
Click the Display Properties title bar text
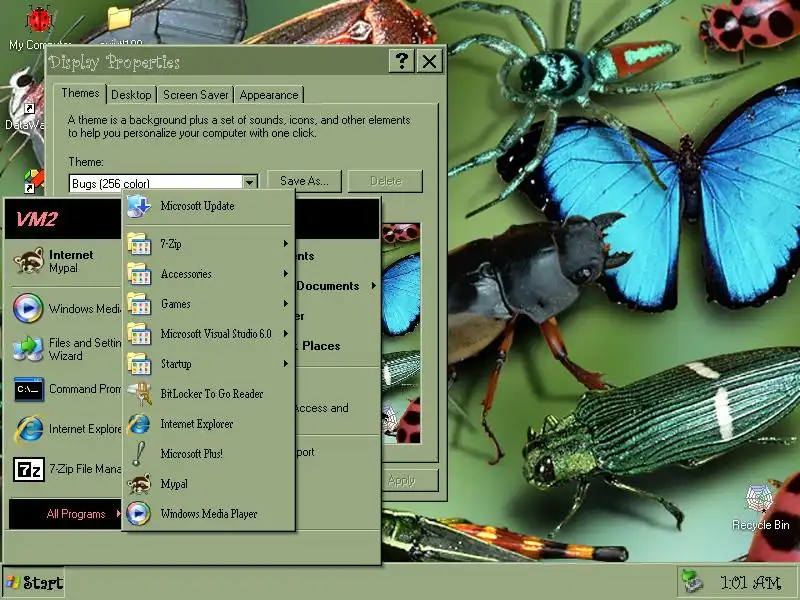(114, 62)
